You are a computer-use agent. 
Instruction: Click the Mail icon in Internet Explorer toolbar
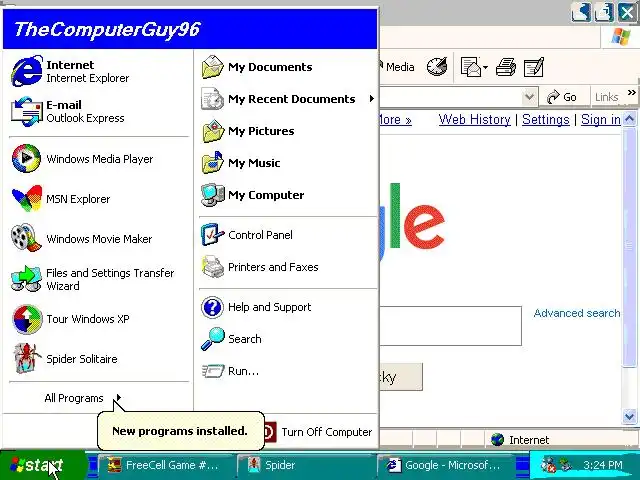[x=471, y=67]
